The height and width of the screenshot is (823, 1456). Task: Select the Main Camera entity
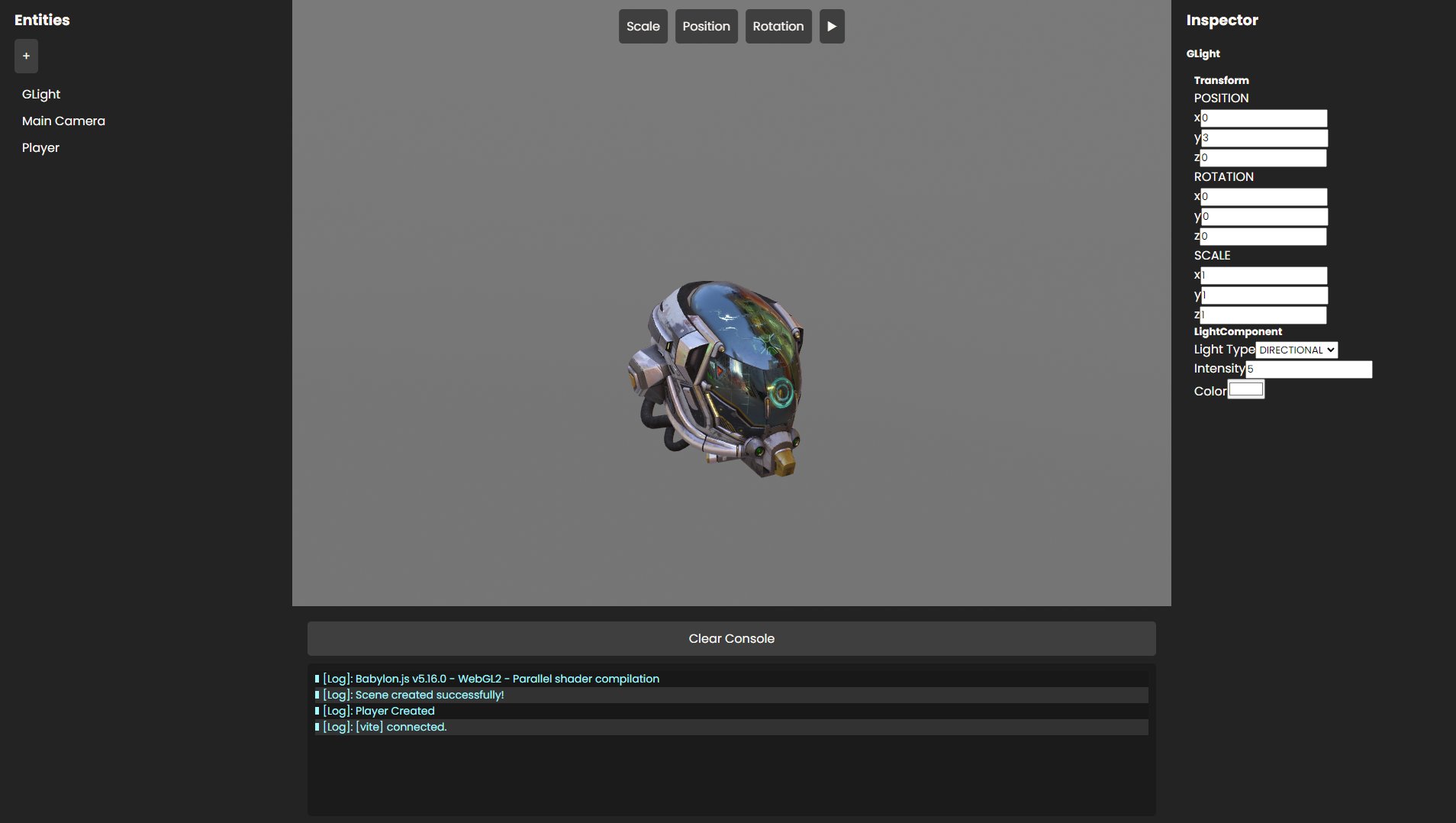click(63, 121)
